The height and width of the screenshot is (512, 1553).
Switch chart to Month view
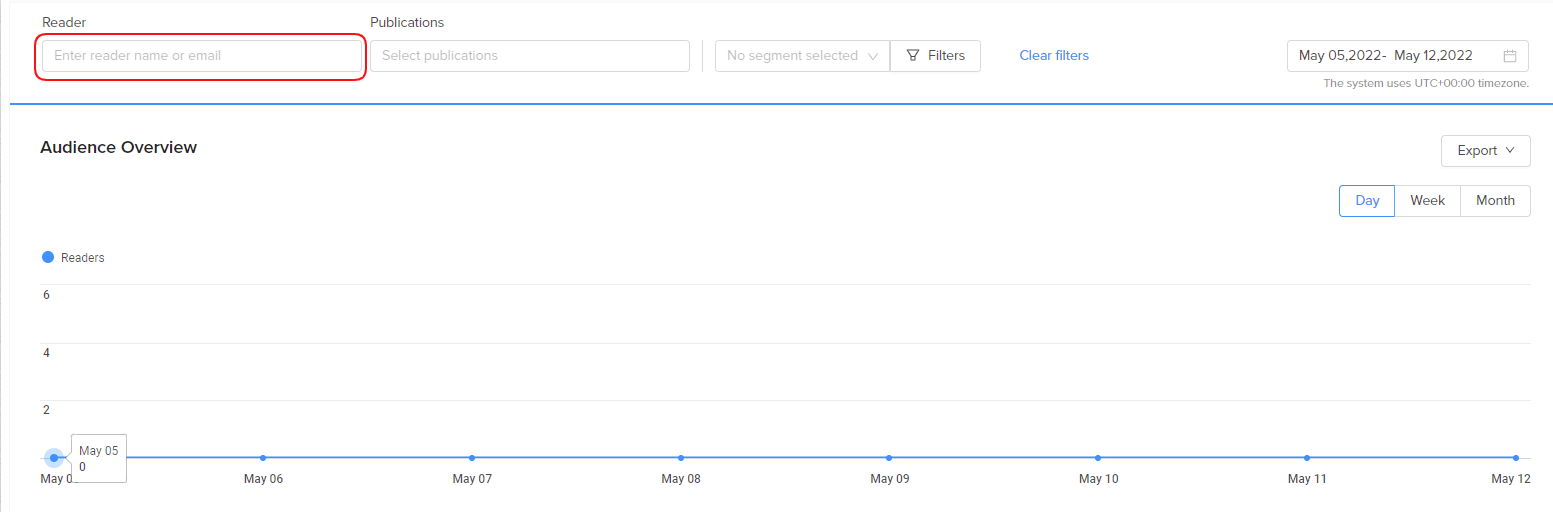pyautogui.click(x=1495, y=200)
